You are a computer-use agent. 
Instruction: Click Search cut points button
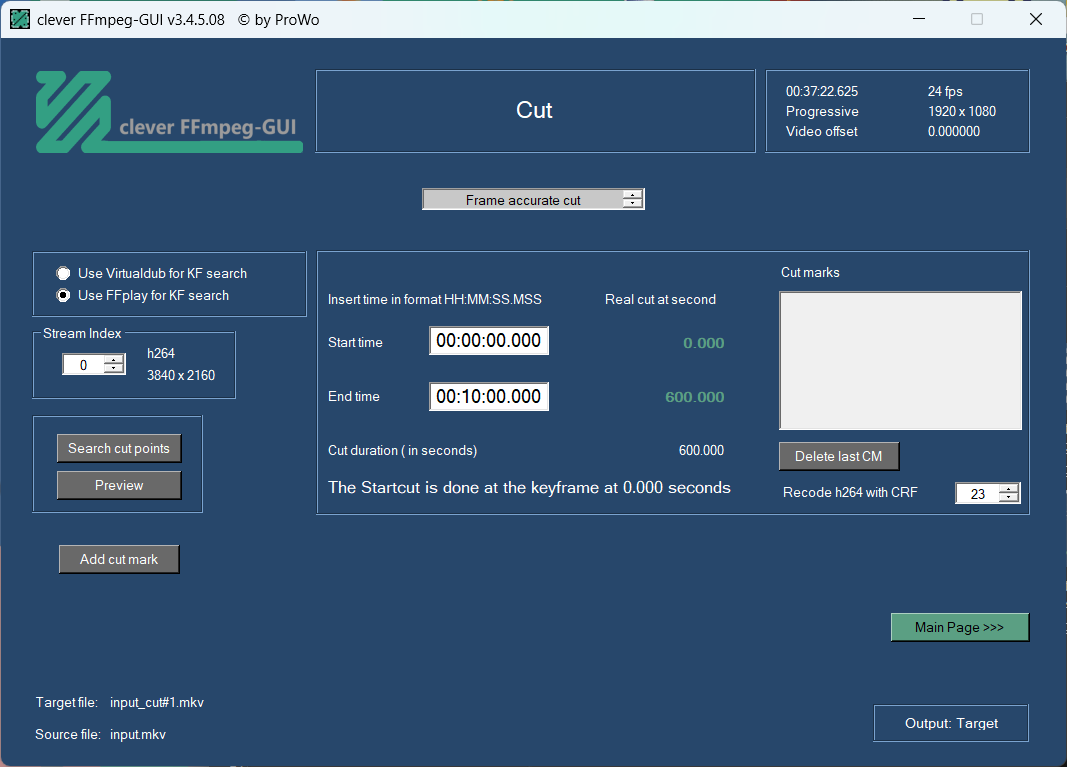pos(119,448)
